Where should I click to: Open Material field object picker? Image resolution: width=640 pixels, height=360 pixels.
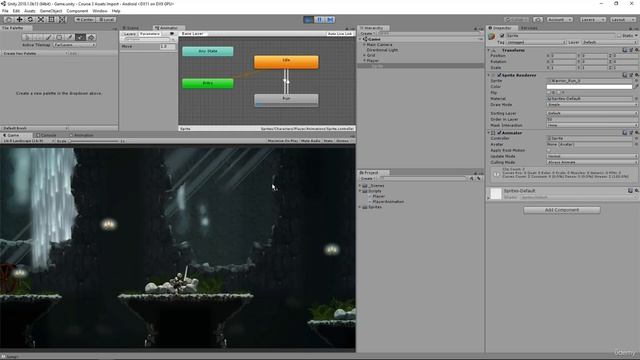[636, 99]
